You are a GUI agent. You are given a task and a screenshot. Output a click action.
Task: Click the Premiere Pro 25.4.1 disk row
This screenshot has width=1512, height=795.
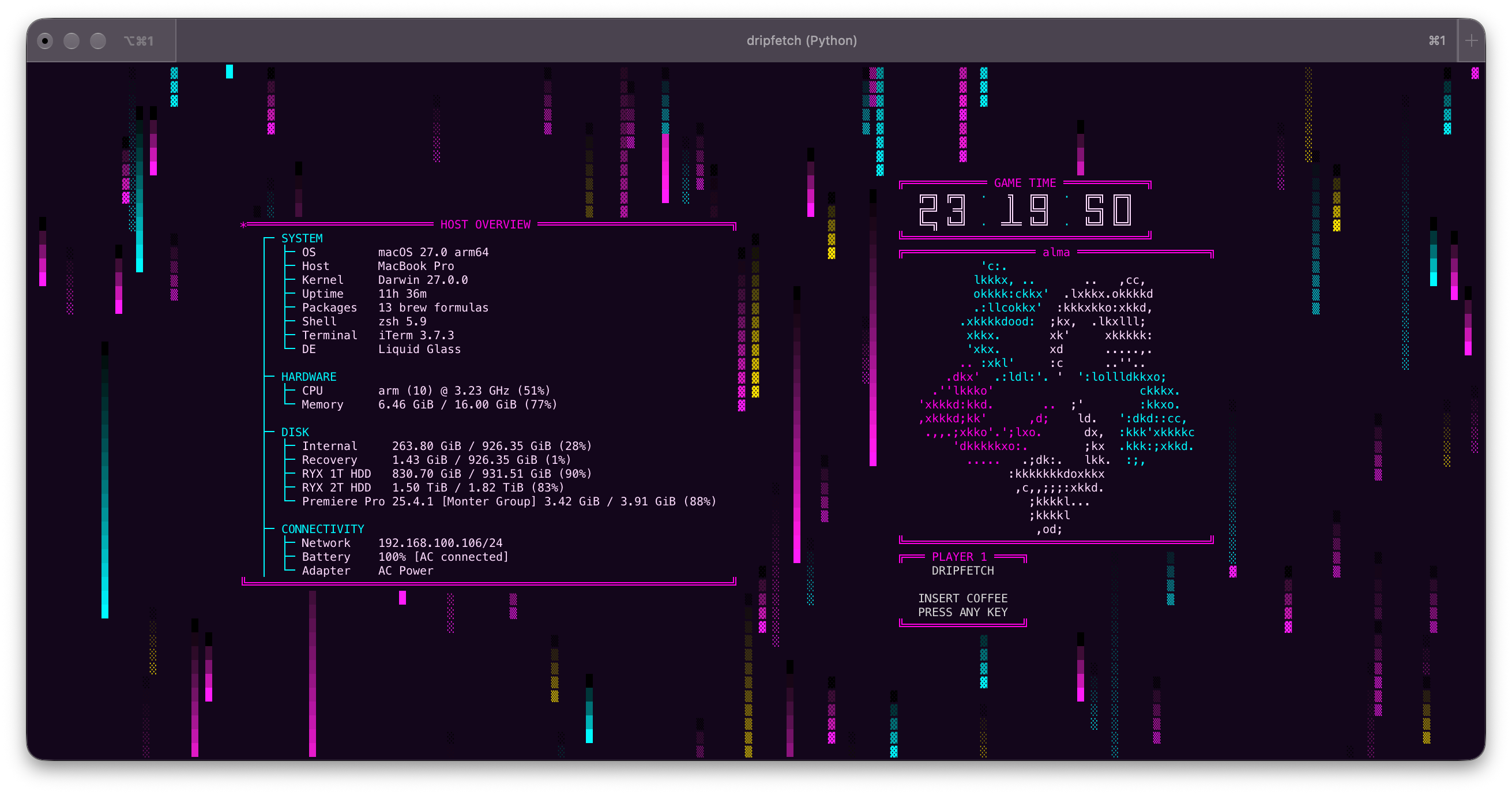click(x=509, y=501)
